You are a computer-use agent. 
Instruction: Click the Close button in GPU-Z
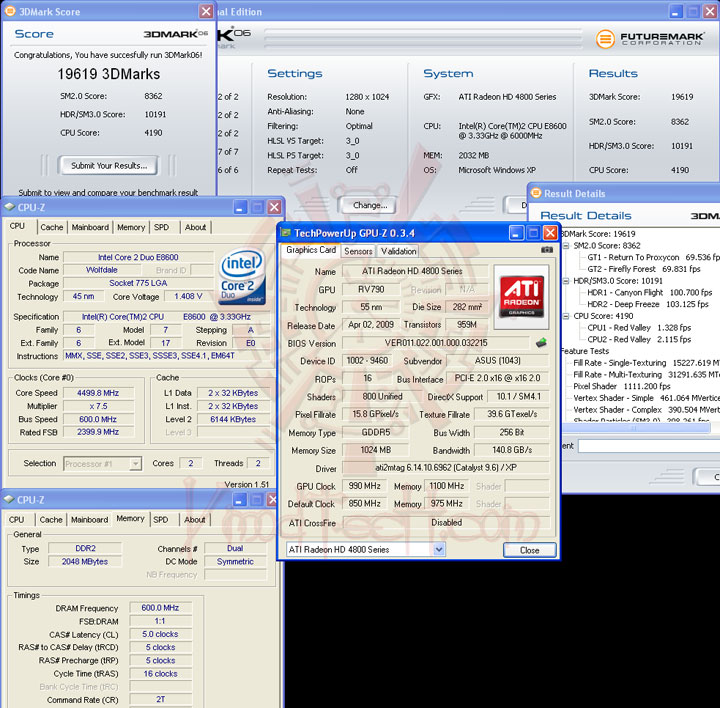point(529,550)
